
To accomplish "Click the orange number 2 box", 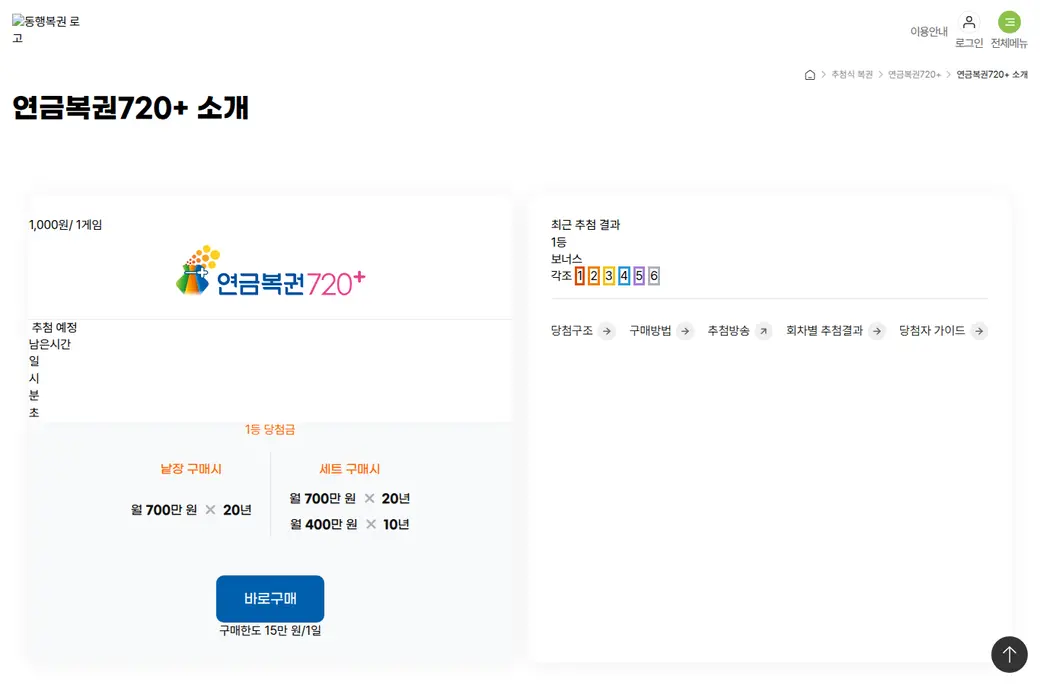I will click(594, 276).
